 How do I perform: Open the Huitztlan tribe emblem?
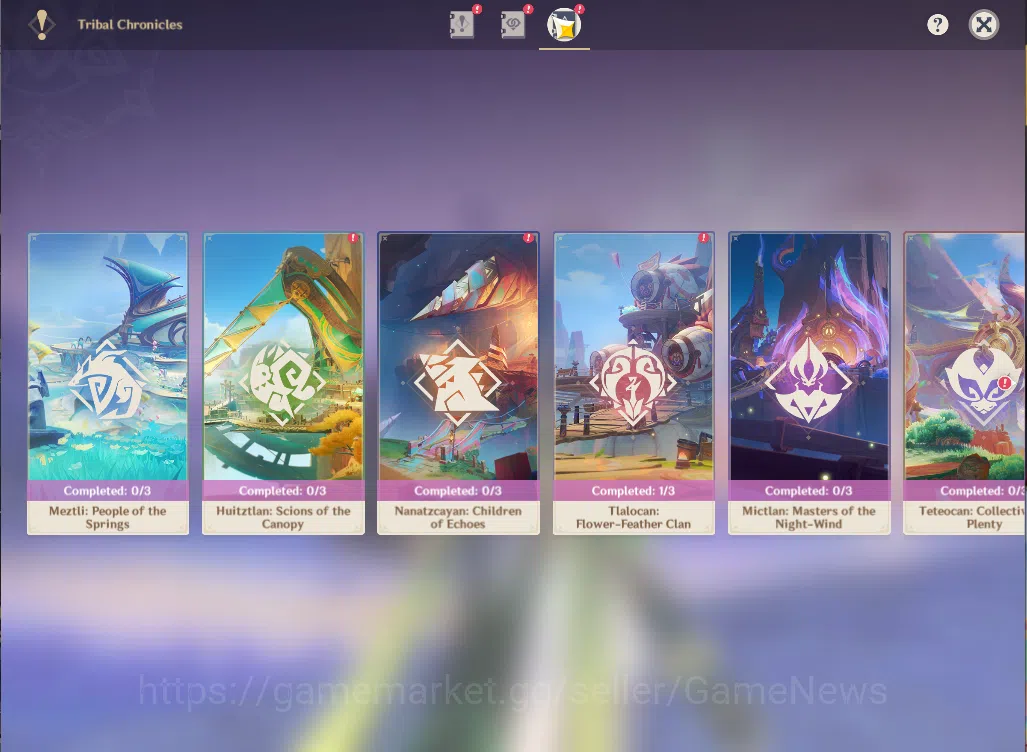282,383
